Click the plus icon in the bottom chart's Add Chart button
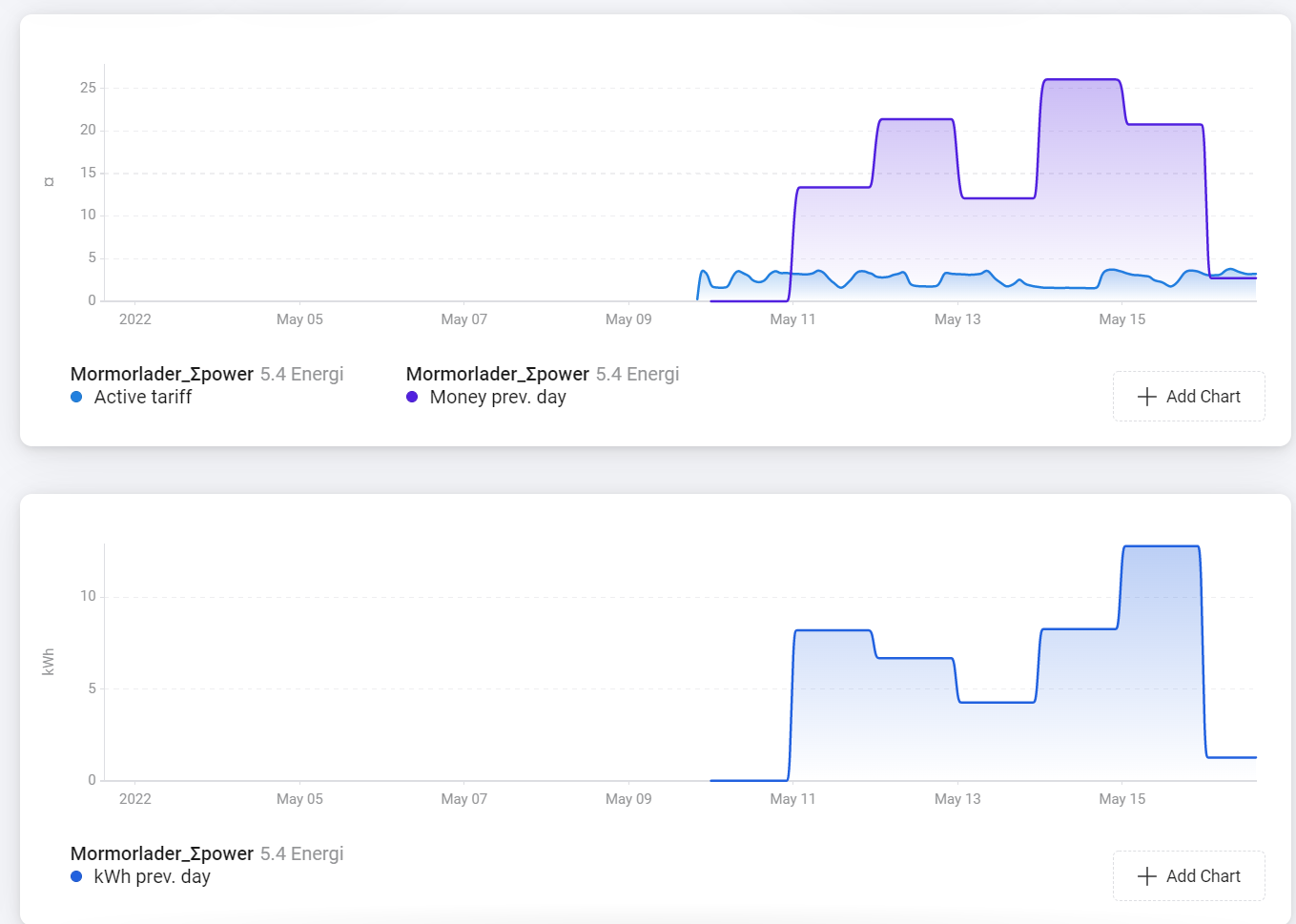The width and height of the screenshot is (1296, 924). [1147, 876]
